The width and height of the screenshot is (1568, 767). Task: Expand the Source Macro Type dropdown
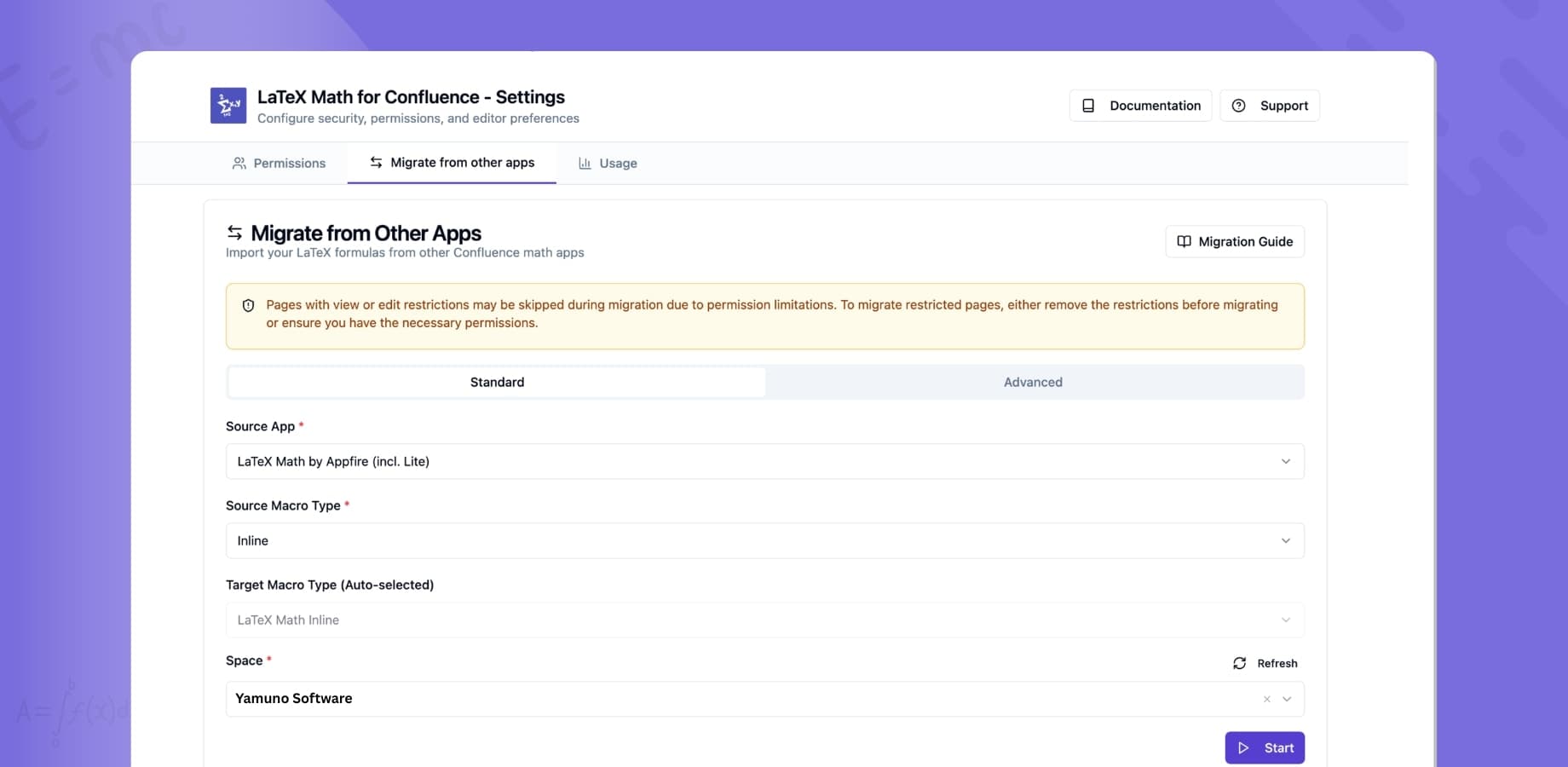[764, 540]
